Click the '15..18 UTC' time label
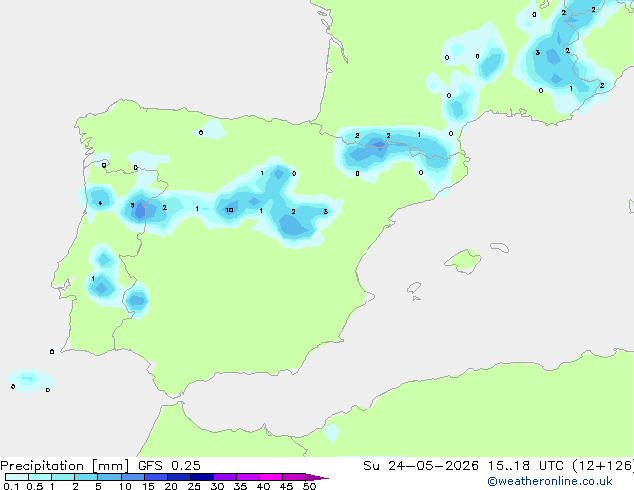Viewport: 634px width, 490px height. click(x=526, y=466)
